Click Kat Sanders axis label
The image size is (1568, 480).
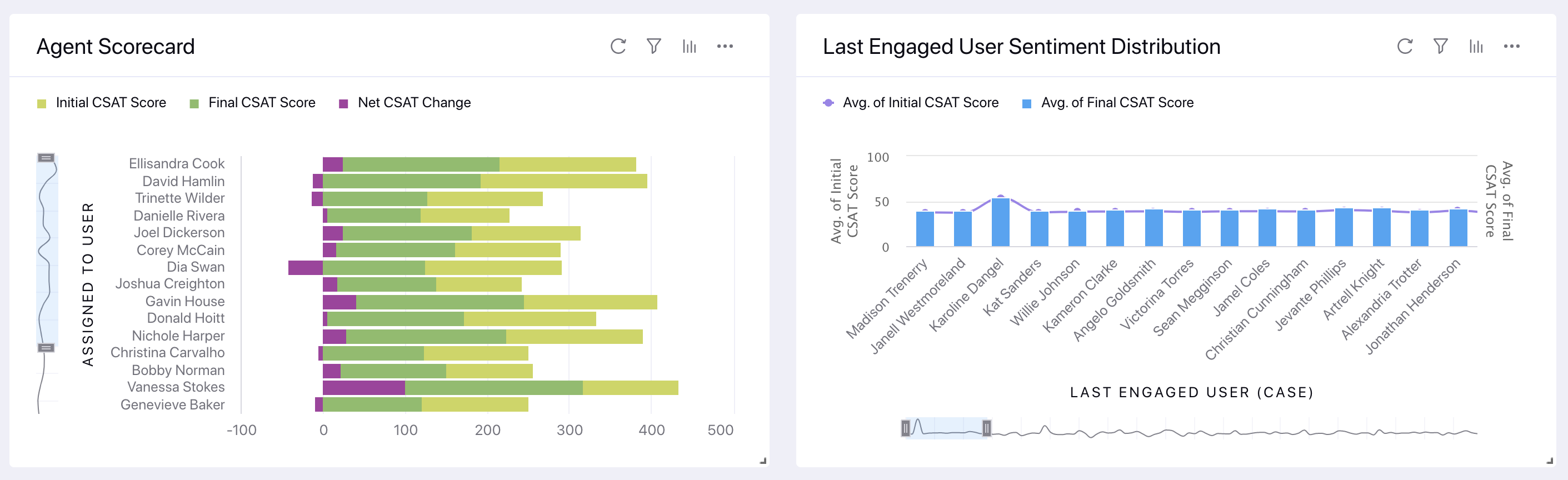[1012, 287]
